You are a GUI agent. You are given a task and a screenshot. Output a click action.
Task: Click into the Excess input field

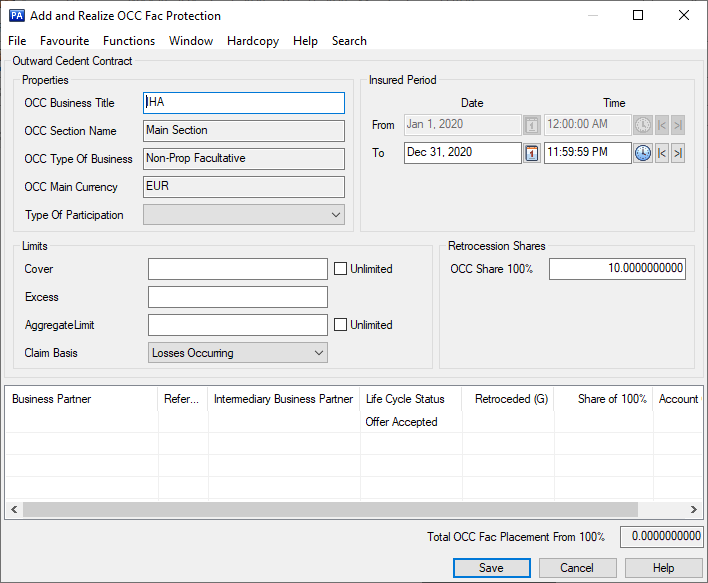(237, 297)
